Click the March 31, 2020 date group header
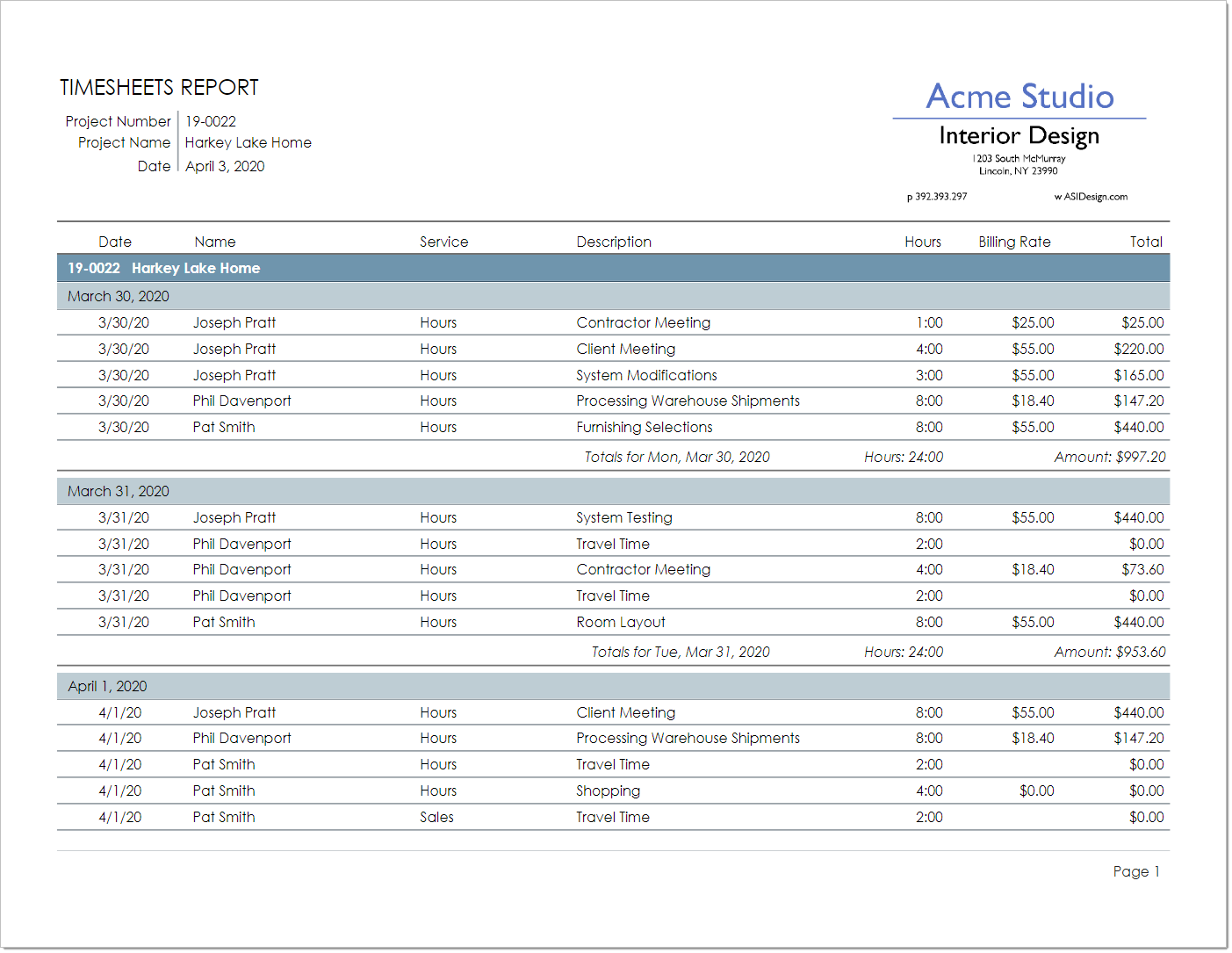The image size is (1232, 953). click(x=613, y=491)
